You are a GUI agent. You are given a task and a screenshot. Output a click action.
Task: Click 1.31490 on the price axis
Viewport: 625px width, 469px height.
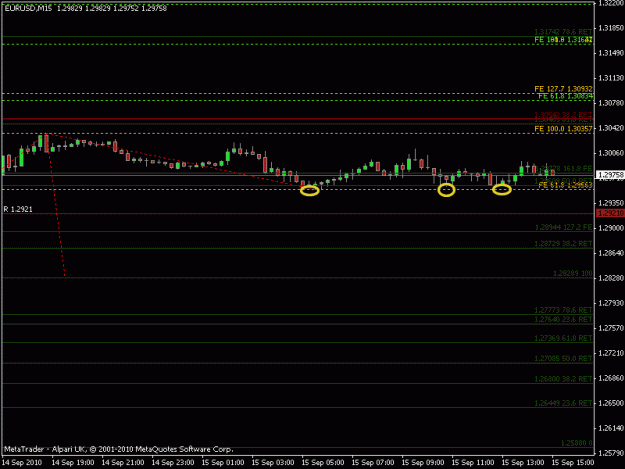(611, 53)
